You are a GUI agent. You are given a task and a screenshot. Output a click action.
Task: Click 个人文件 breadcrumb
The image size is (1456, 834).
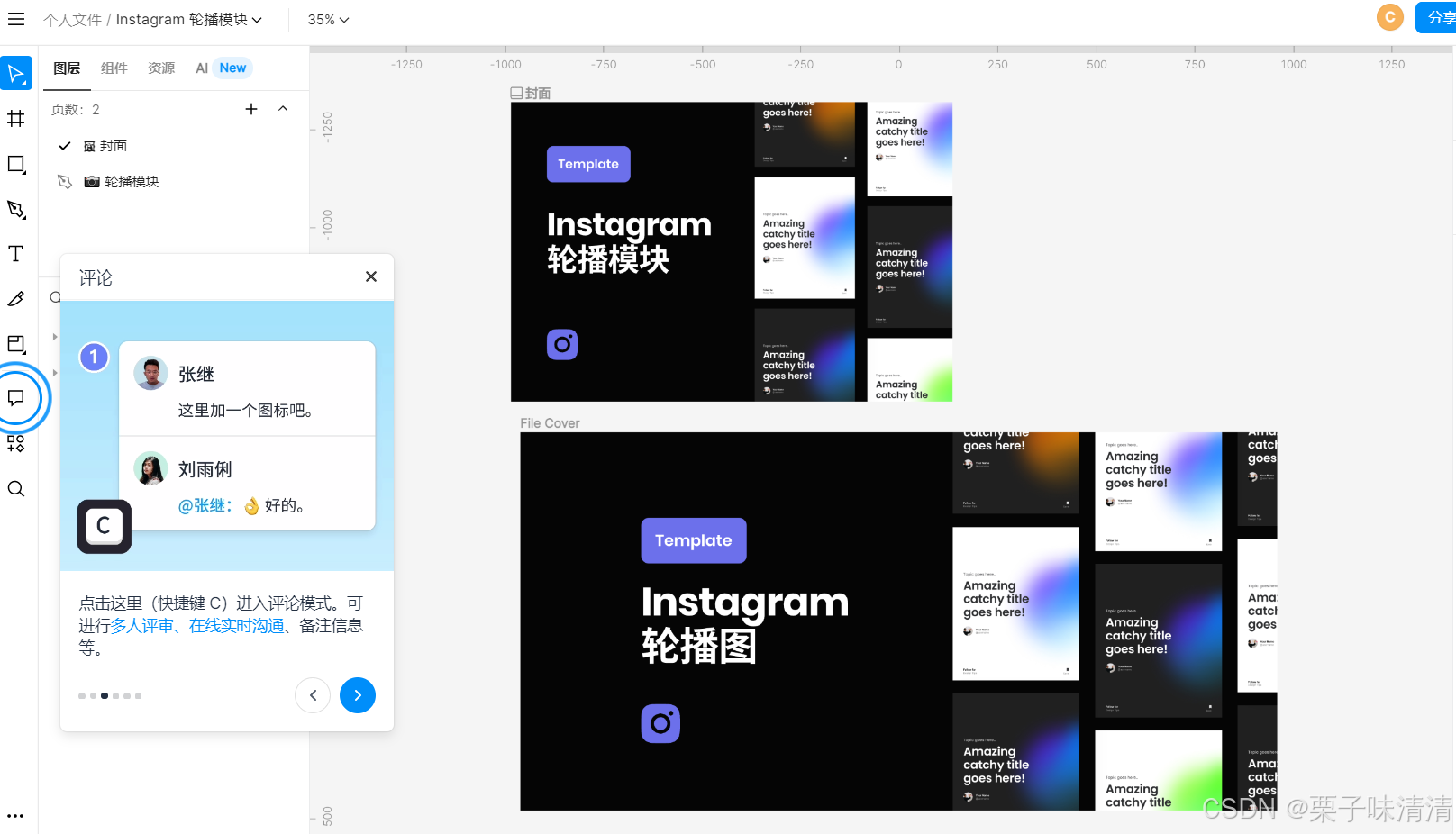pos(72,20)
